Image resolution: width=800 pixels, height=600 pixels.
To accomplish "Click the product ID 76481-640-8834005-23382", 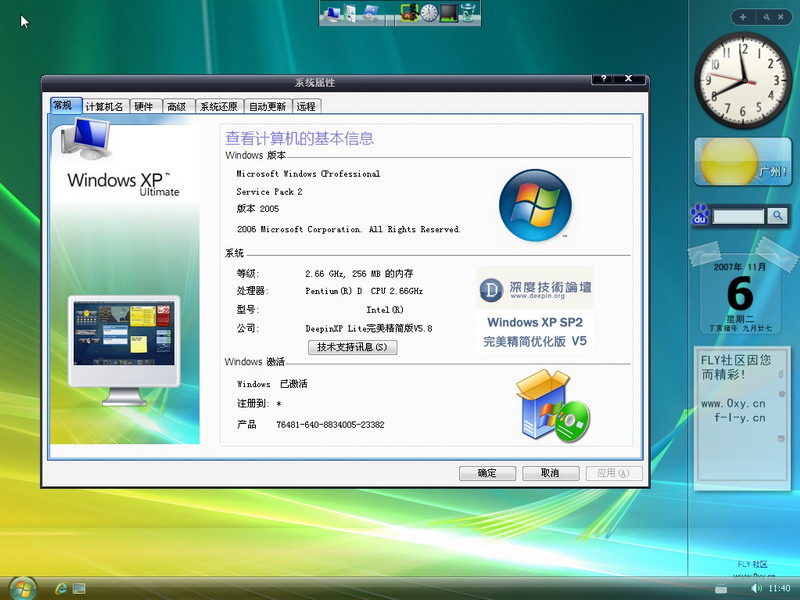I will click(x=330, y=424).
